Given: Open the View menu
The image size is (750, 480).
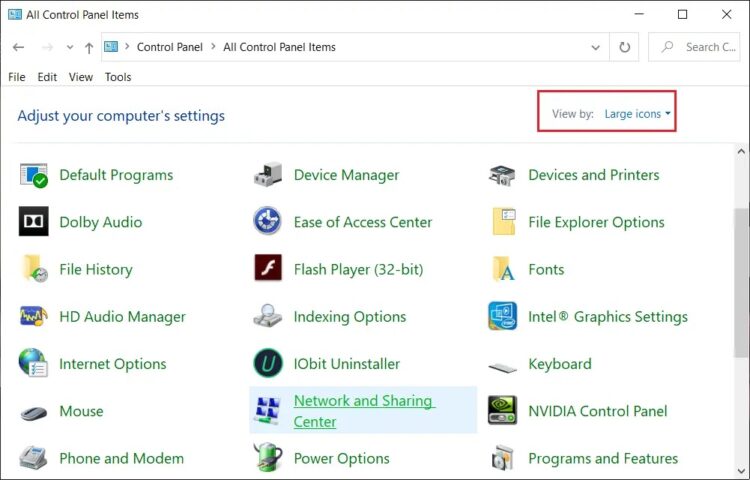Looking at the screenshot, I should (x=80, y=77).
